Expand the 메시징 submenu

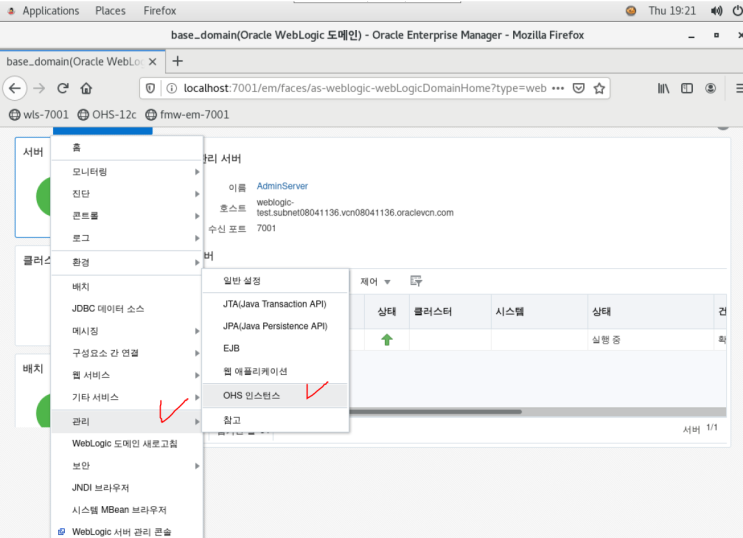click(127, 331)
